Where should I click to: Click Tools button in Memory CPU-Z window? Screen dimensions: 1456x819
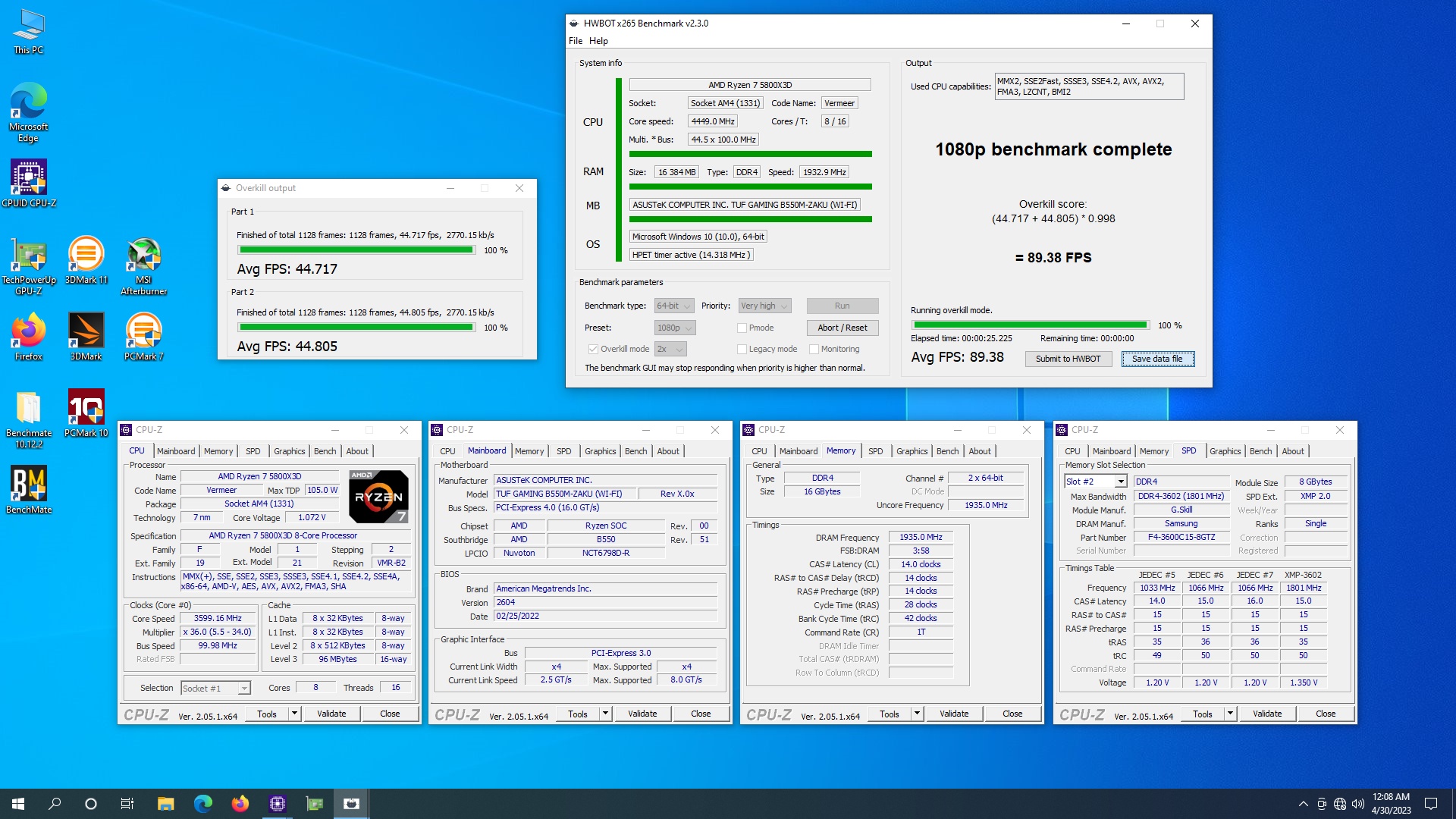[890, 714]
